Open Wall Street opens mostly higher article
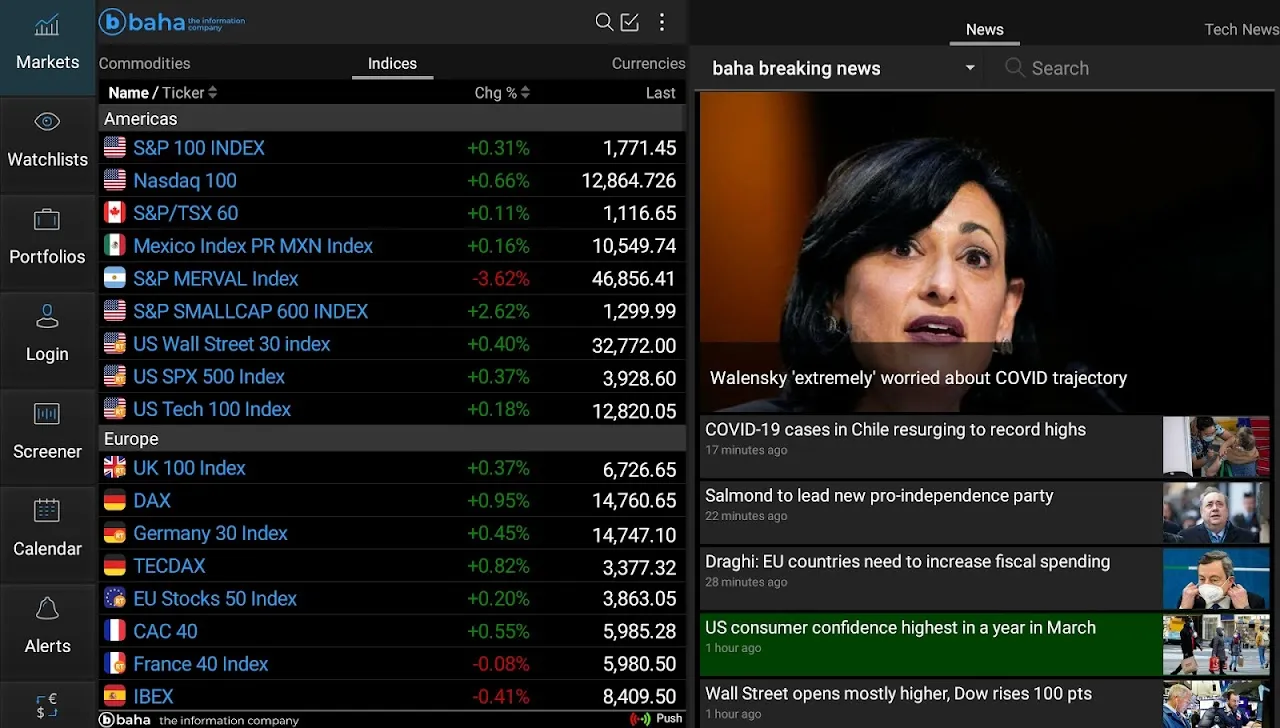The height and width of the screenshot is (728, 1280). pos(987,704)
